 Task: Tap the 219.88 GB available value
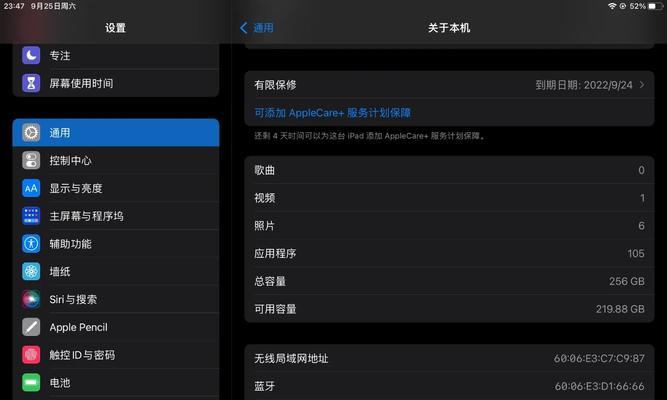[x=620, y=309]
